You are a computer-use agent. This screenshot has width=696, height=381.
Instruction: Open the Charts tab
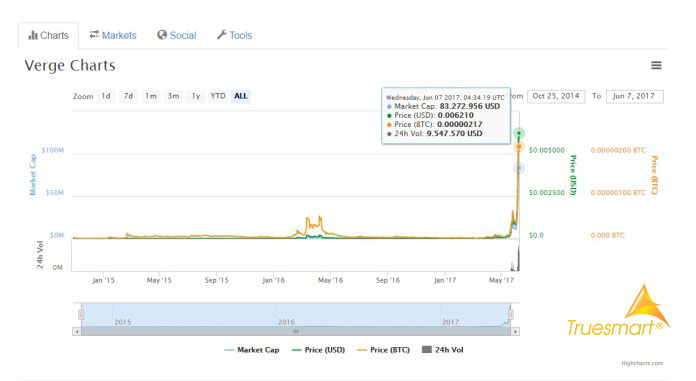pos(48,36)
